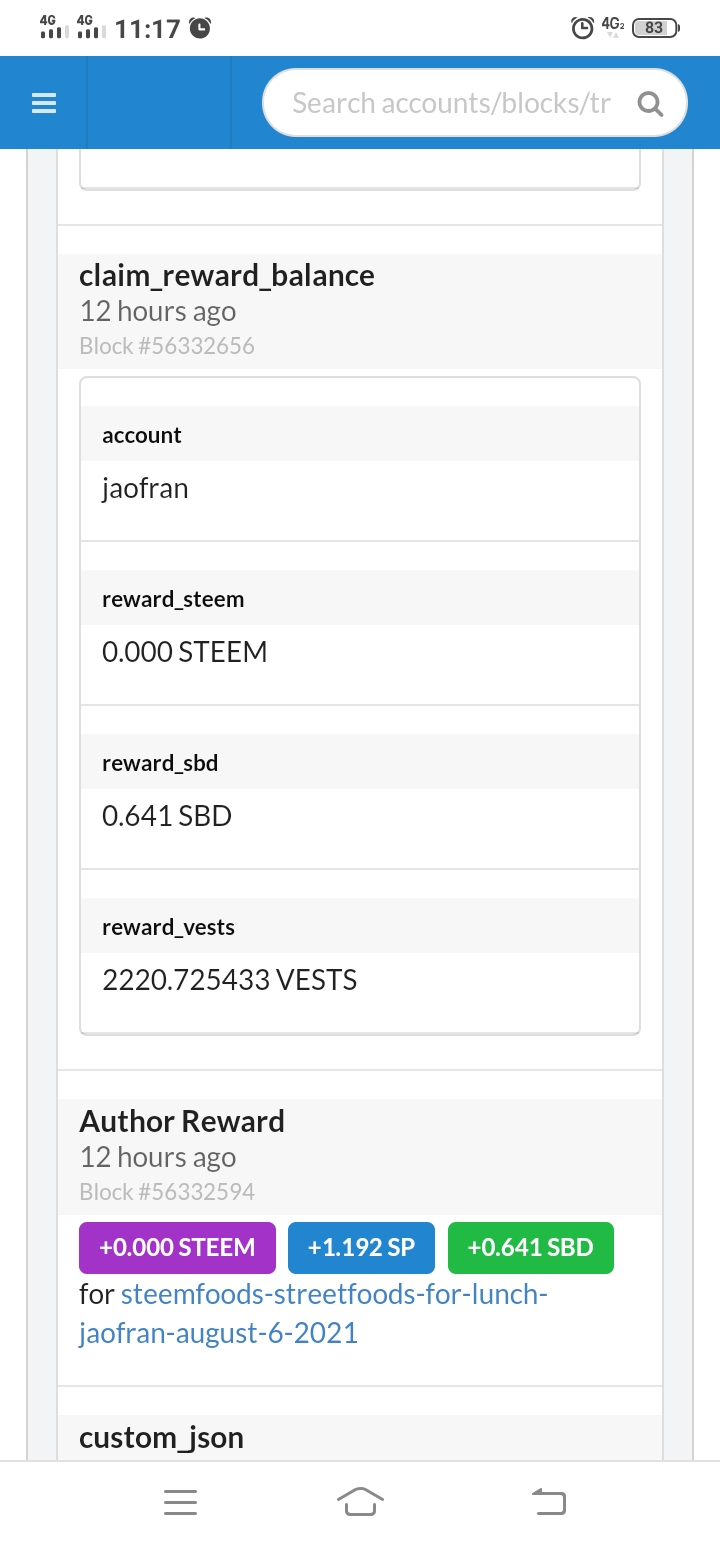720x1544 pixels.
Task: Select the custom_json operation heading
Action: coord(161,1438)
